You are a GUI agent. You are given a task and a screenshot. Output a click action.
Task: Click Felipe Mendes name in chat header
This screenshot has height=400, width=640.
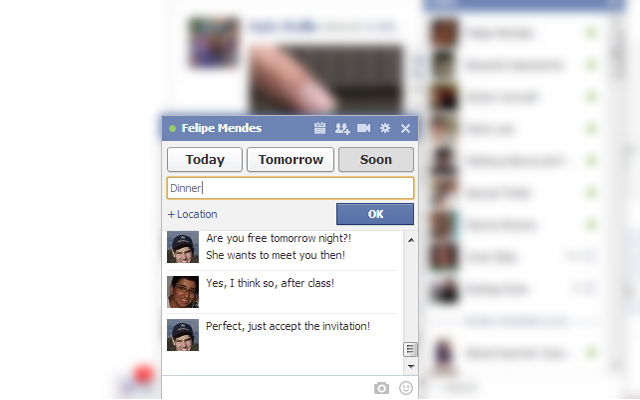pyautogui.click(x=222, y=128)
